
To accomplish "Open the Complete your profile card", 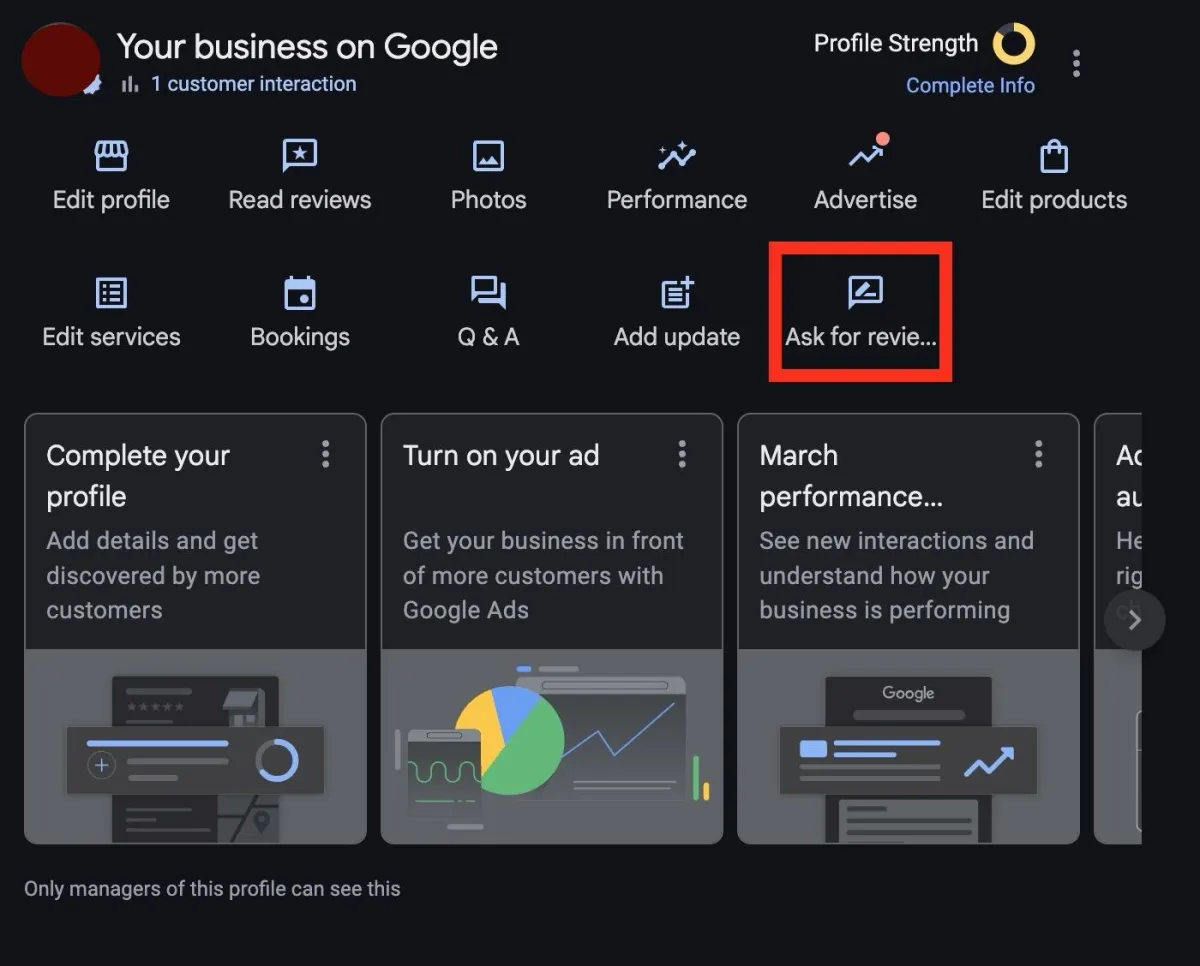I will [195, 629].
